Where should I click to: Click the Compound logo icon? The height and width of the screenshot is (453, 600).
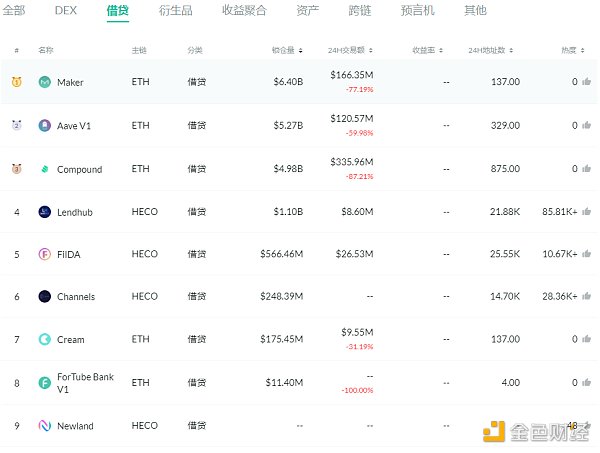45,170
